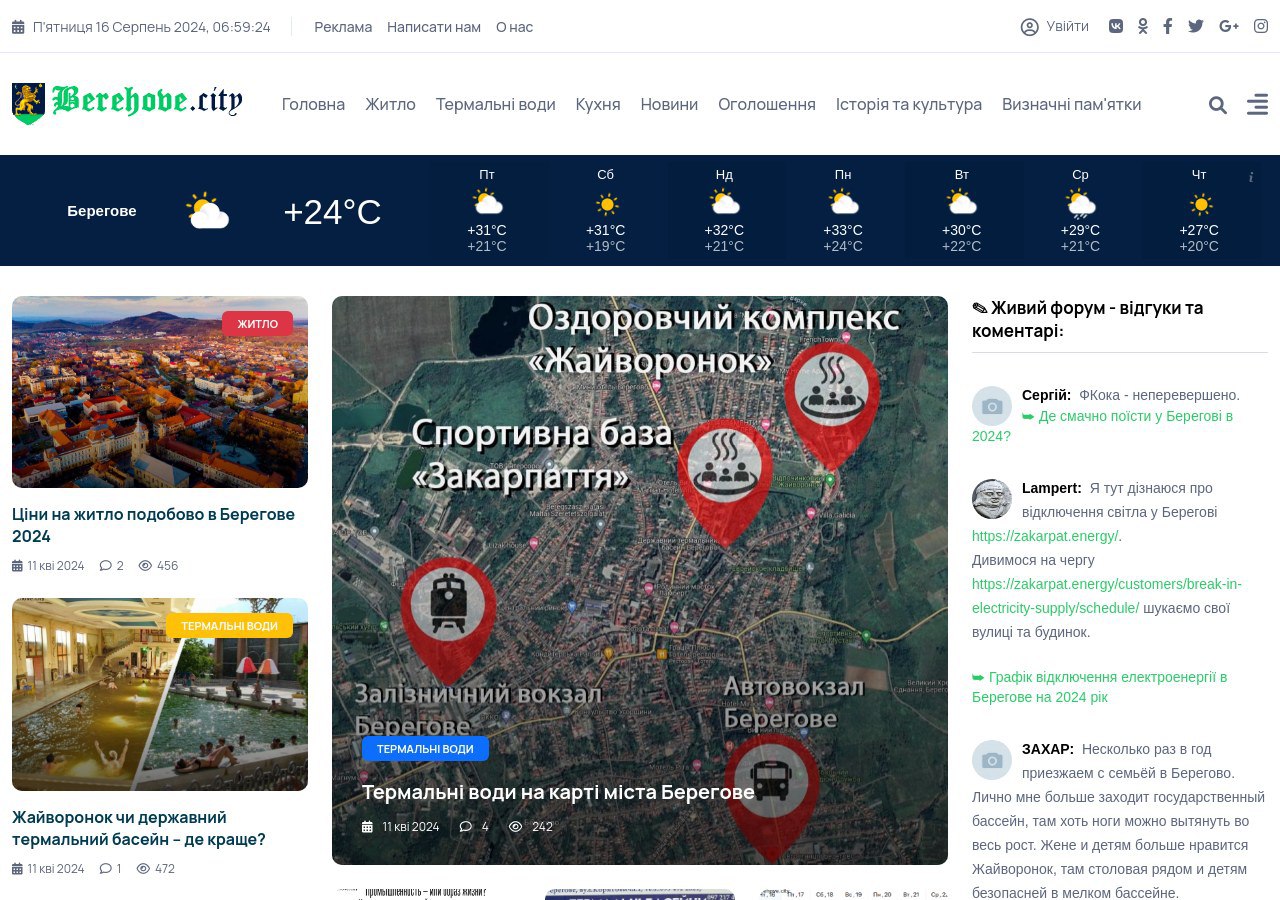This screenshot has width=1280, height=900.
Task: Open the thermal pool article thumbnail
Action: 160,694
